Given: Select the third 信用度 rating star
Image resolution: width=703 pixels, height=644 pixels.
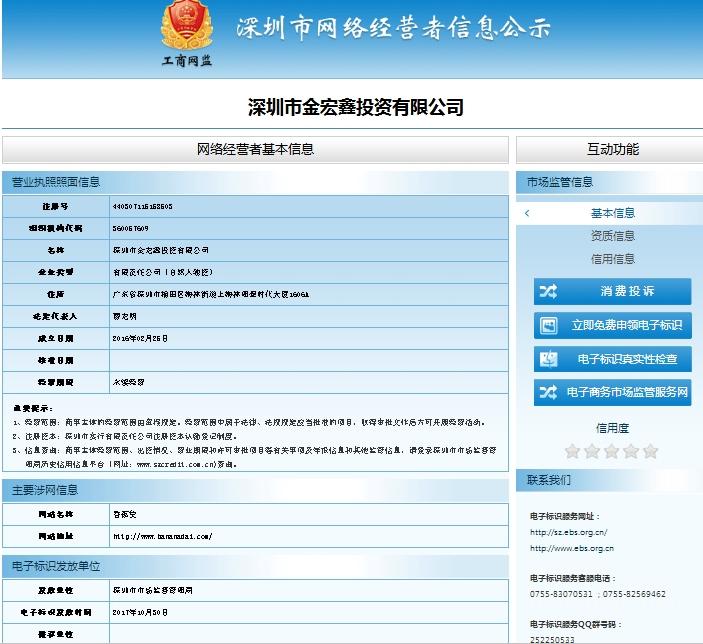Looking at the screenshot, I should tap(612, 451).
